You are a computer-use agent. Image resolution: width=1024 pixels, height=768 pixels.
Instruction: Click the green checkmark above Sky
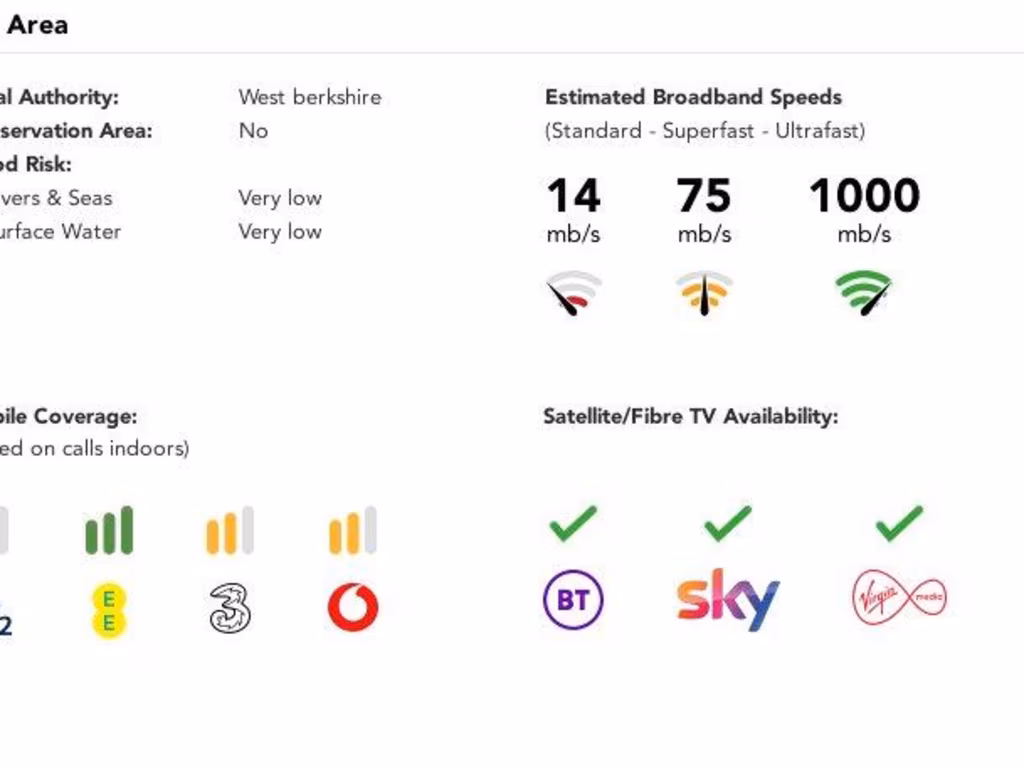[727, 523]
